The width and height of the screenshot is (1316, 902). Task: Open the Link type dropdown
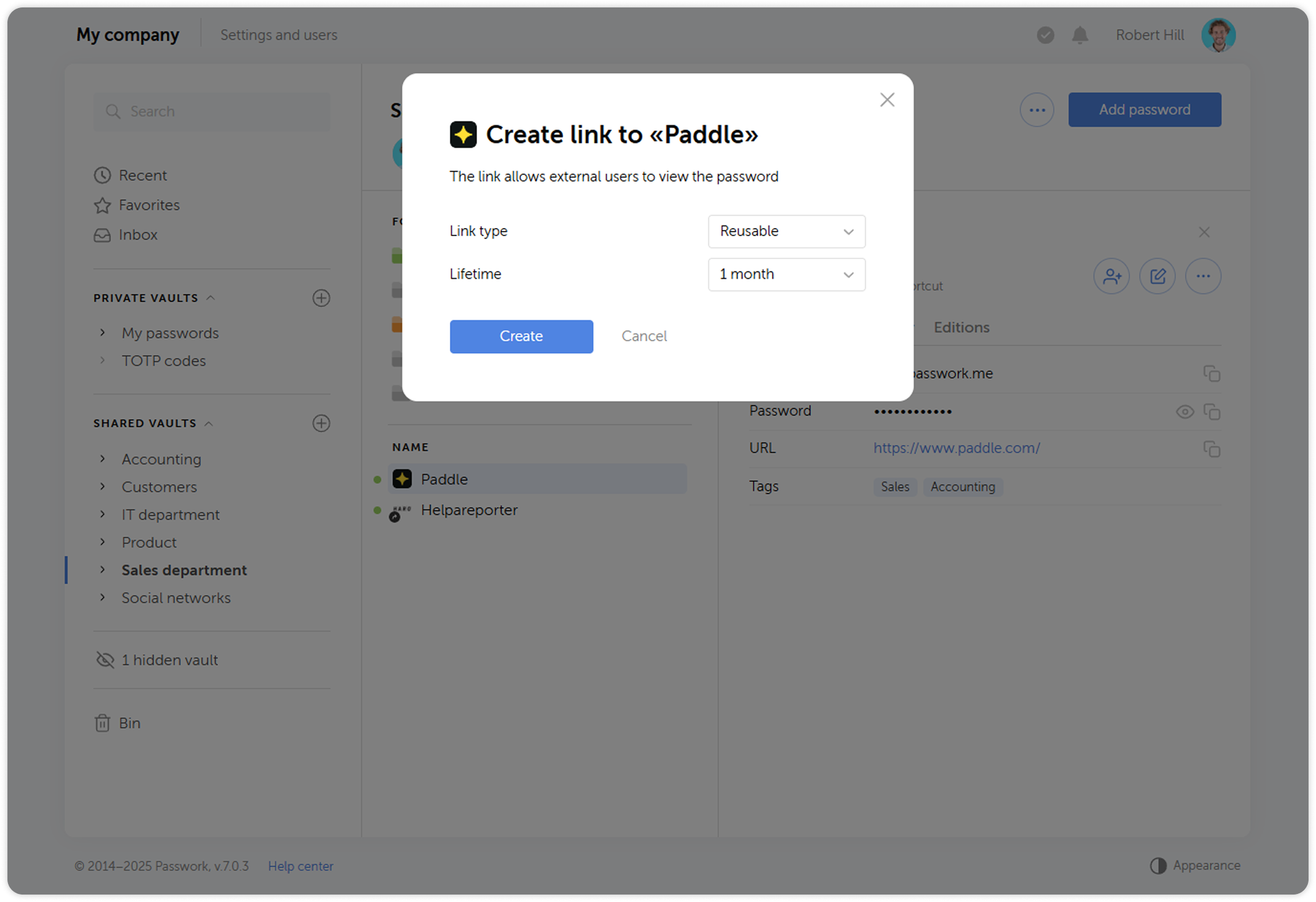point(786,231)
